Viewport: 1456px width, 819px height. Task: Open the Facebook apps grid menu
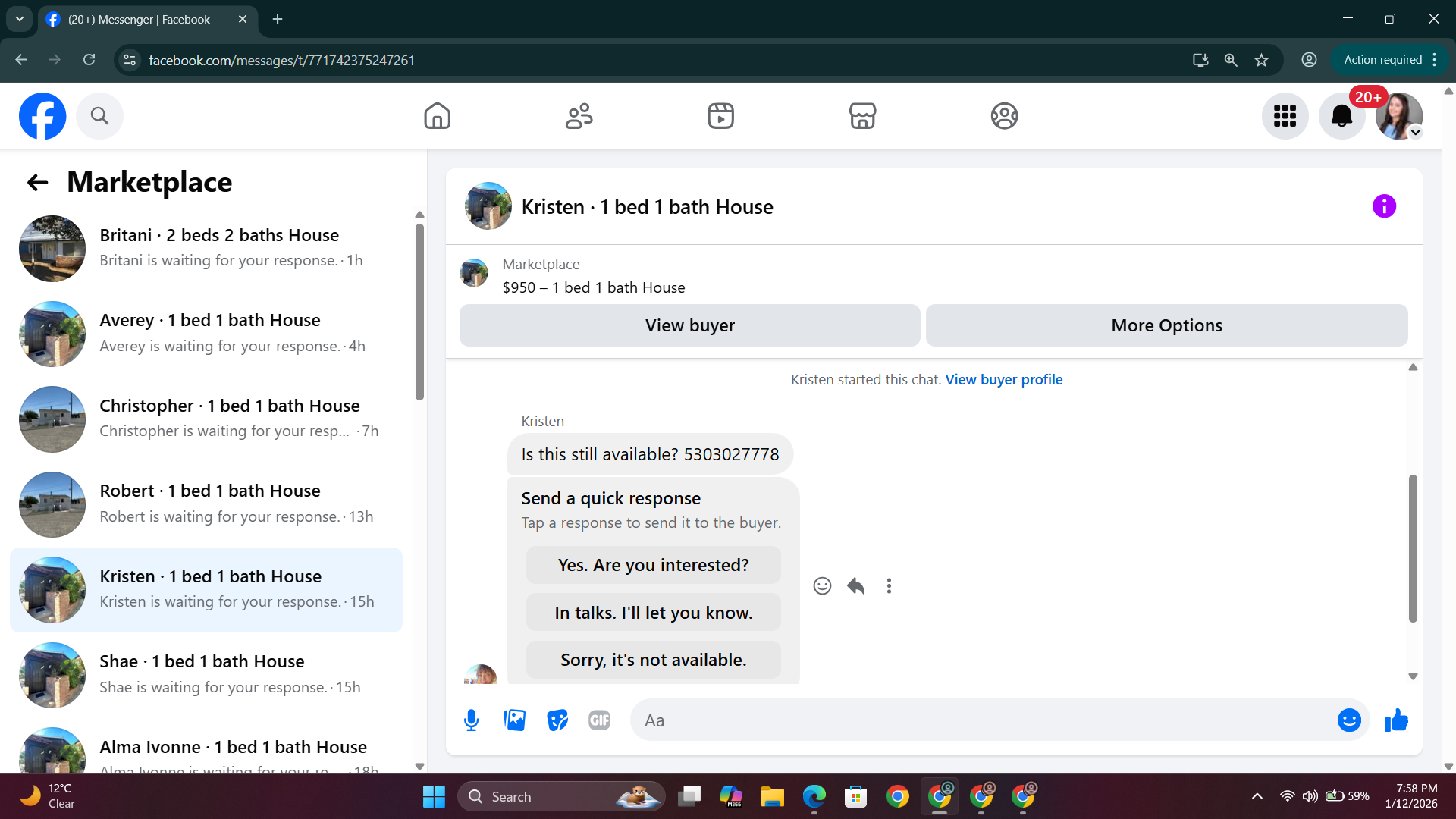pos(1285,116)
